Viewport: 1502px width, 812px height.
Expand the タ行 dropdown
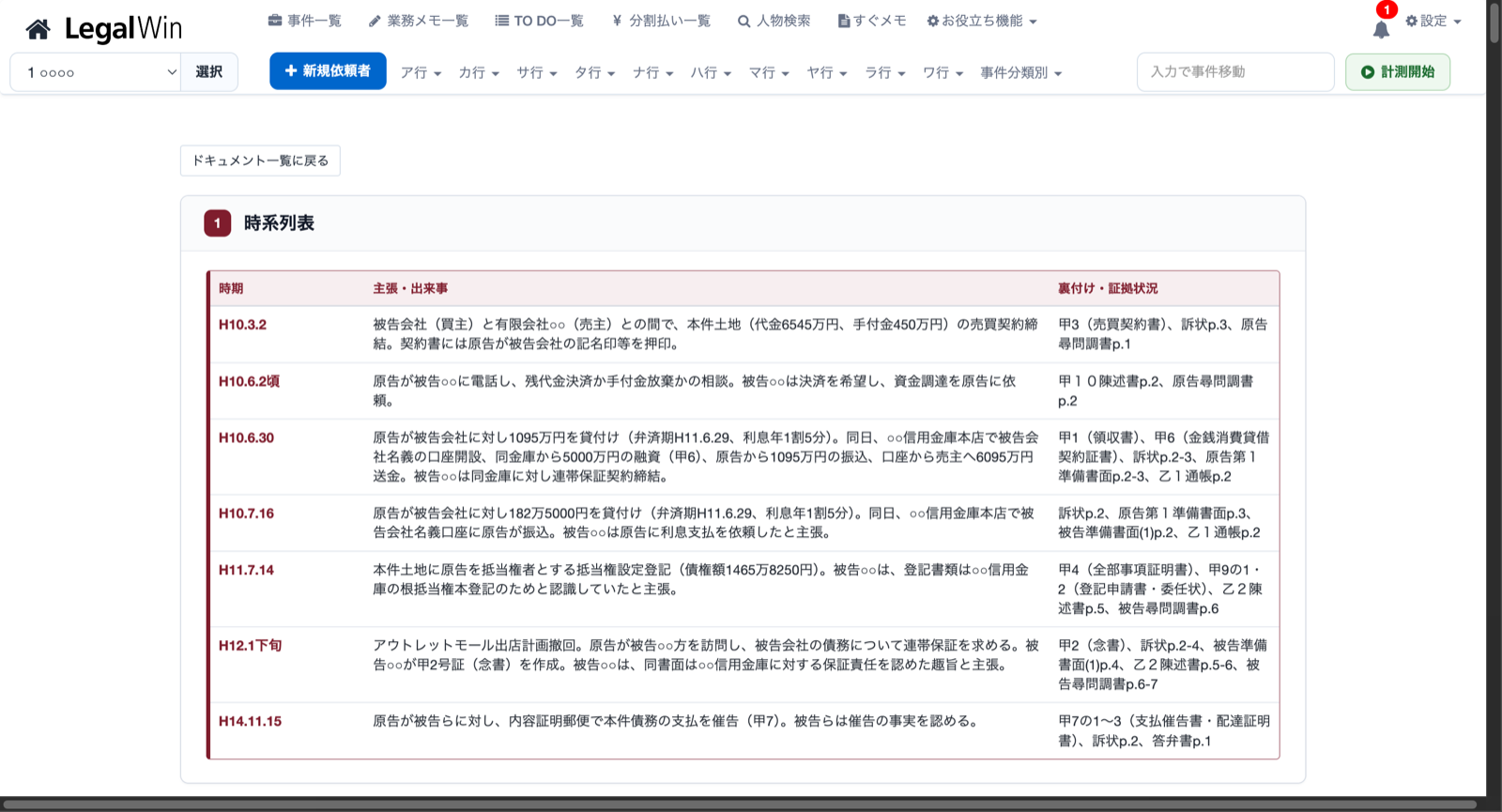595,72
